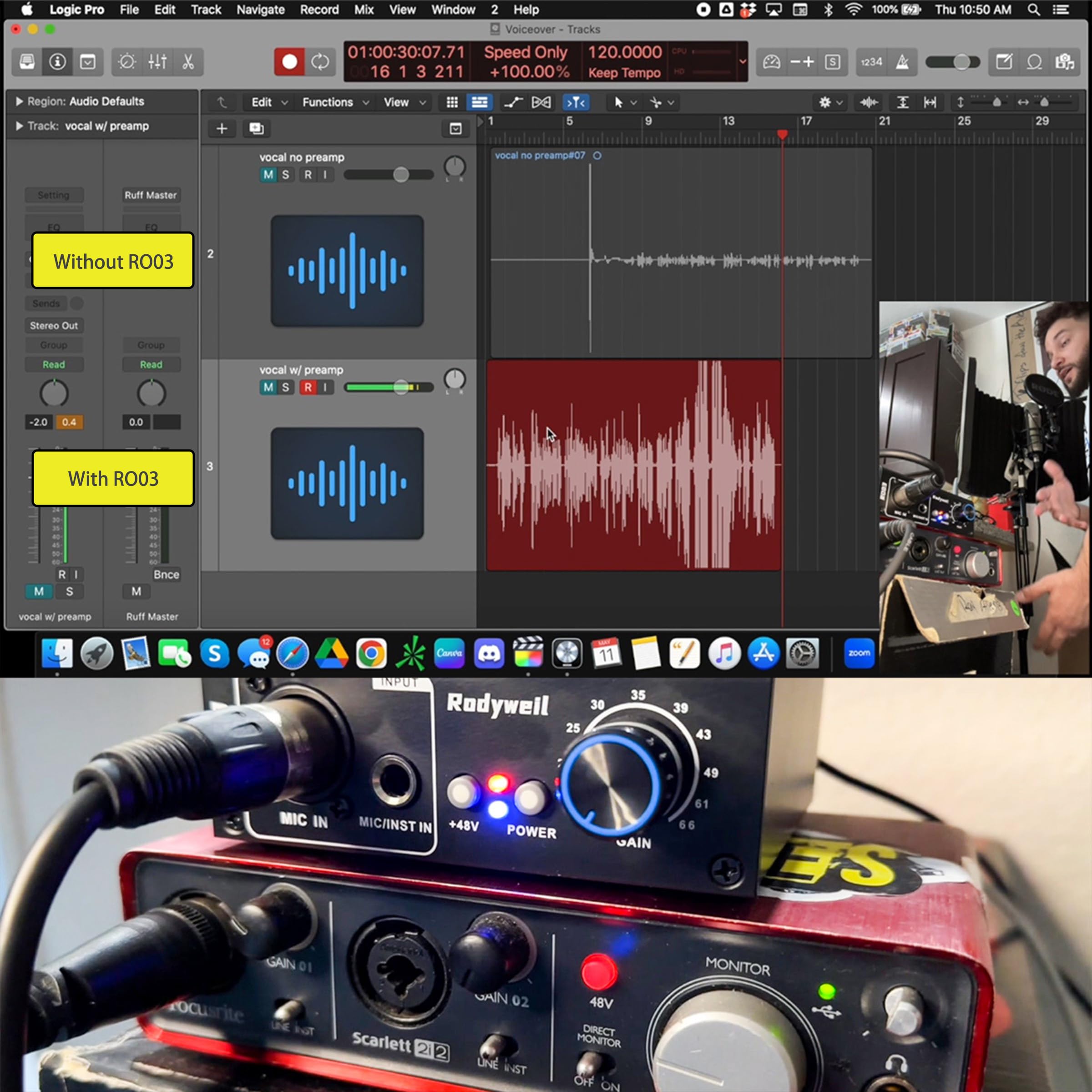Toggle waveform zoom icon
This screenshot has width=1092, height=1092.
[868, 102]
